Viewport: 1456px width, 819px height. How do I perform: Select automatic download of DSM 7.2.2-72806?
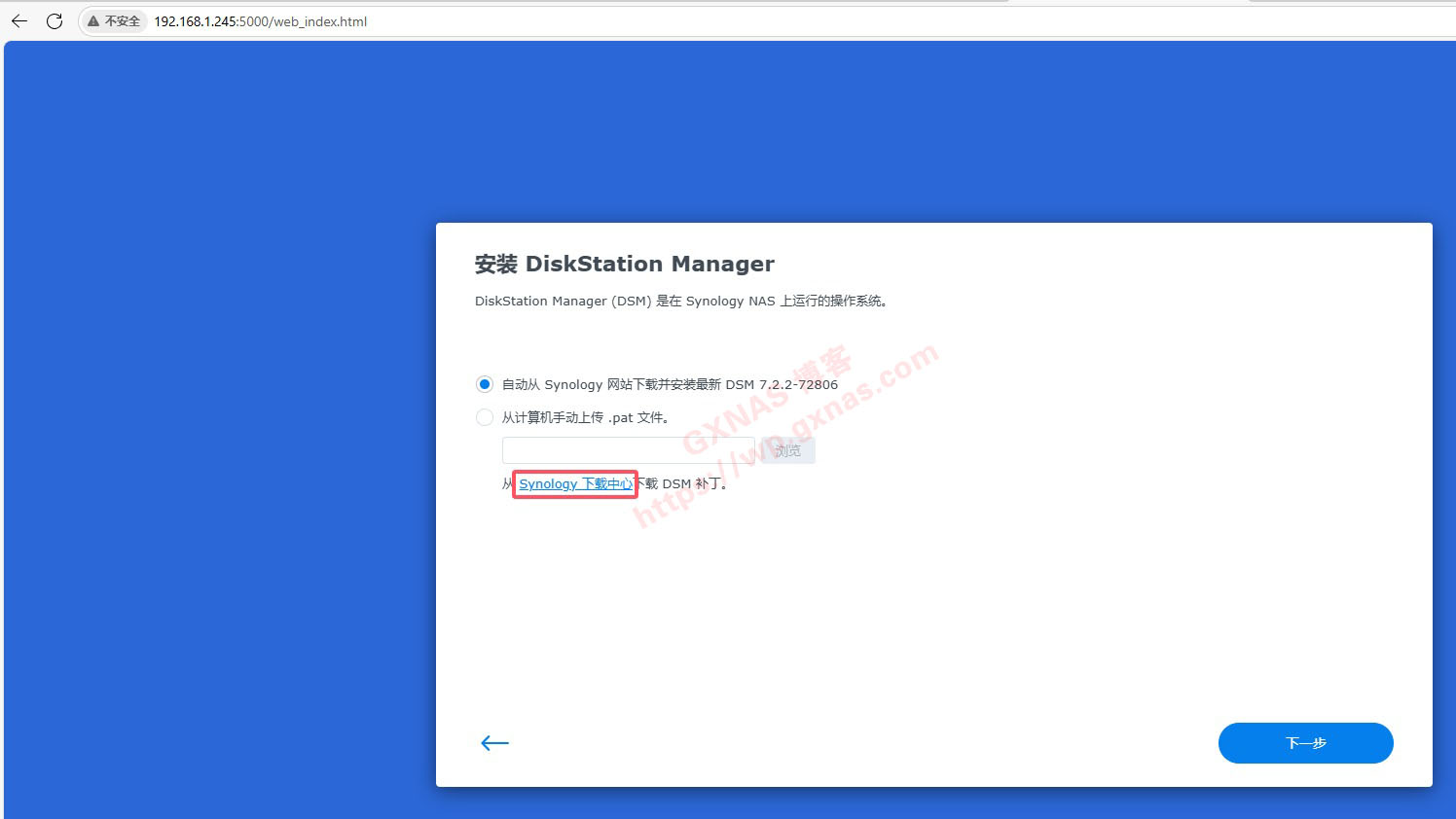tap(485, 384)
